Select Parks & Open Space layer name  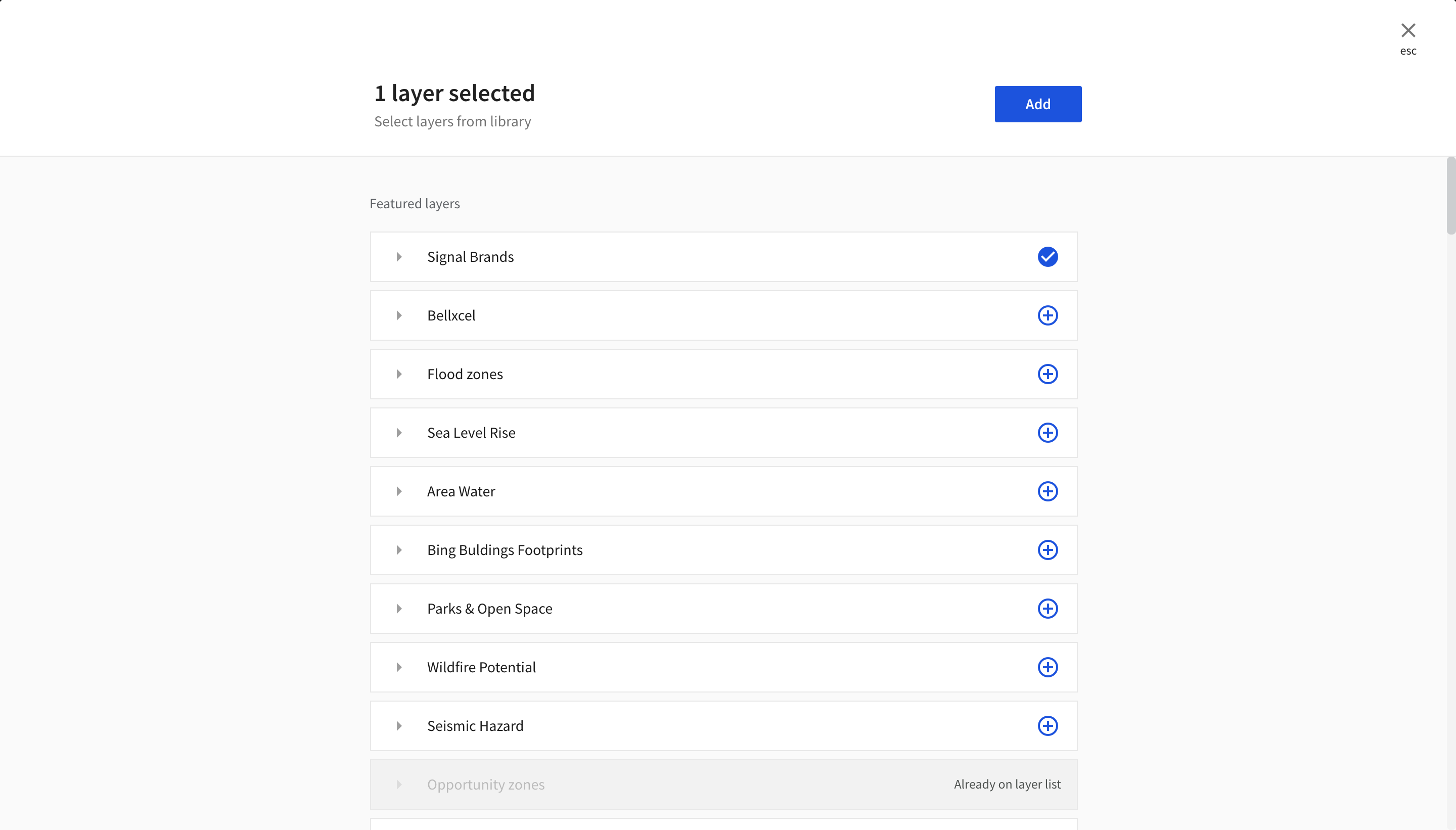coord(490,609)
